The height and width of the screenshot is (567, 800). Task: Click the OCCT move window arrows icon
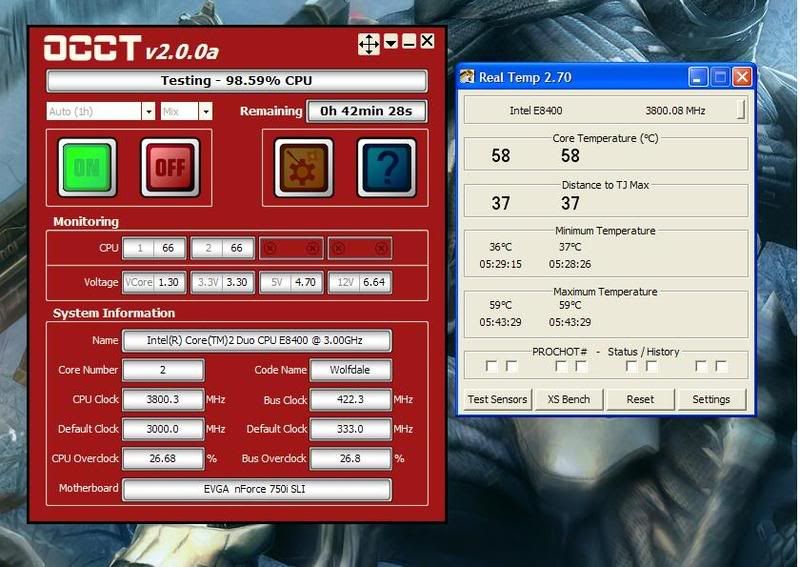[x=369, y=44]
